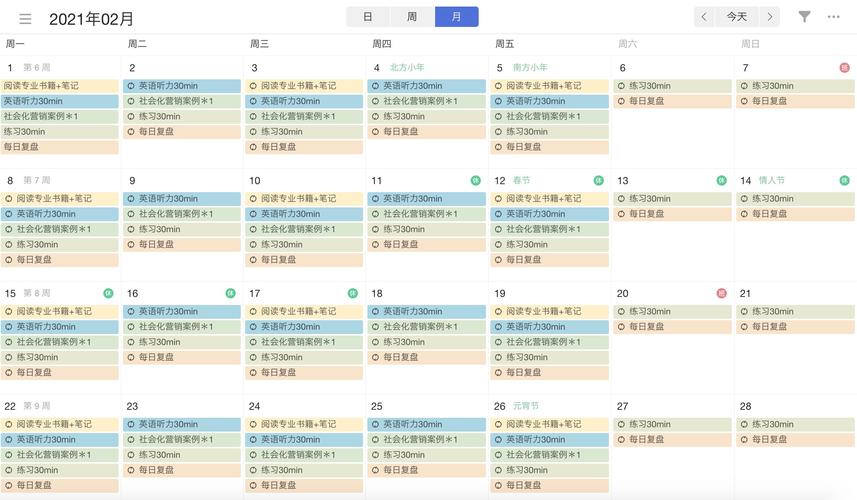
Task: Open task 每日复盘 on February 1
Action: coord(60,147)
